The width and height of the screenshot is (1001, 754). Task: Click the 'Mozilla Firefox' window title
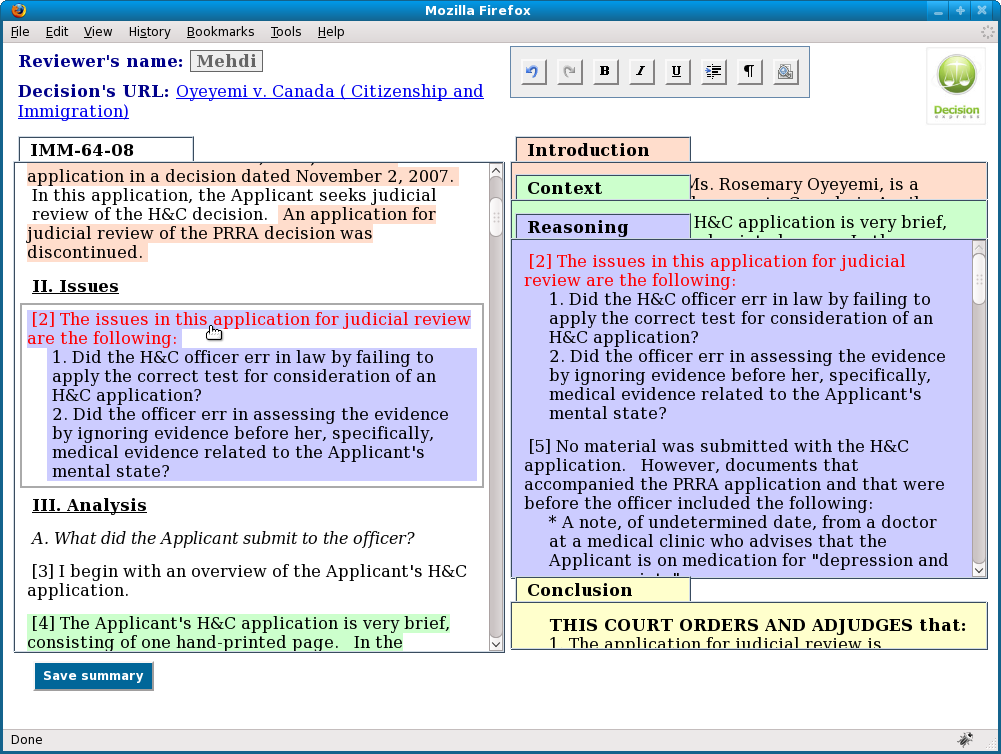pyautogui.click(x=478, y=10)
